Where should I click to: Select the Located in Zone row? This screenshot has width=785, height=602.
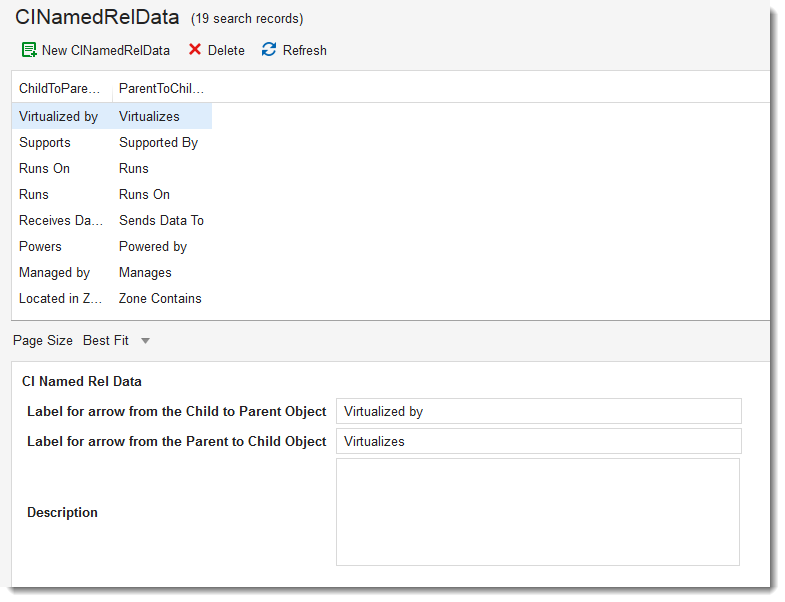112,299
